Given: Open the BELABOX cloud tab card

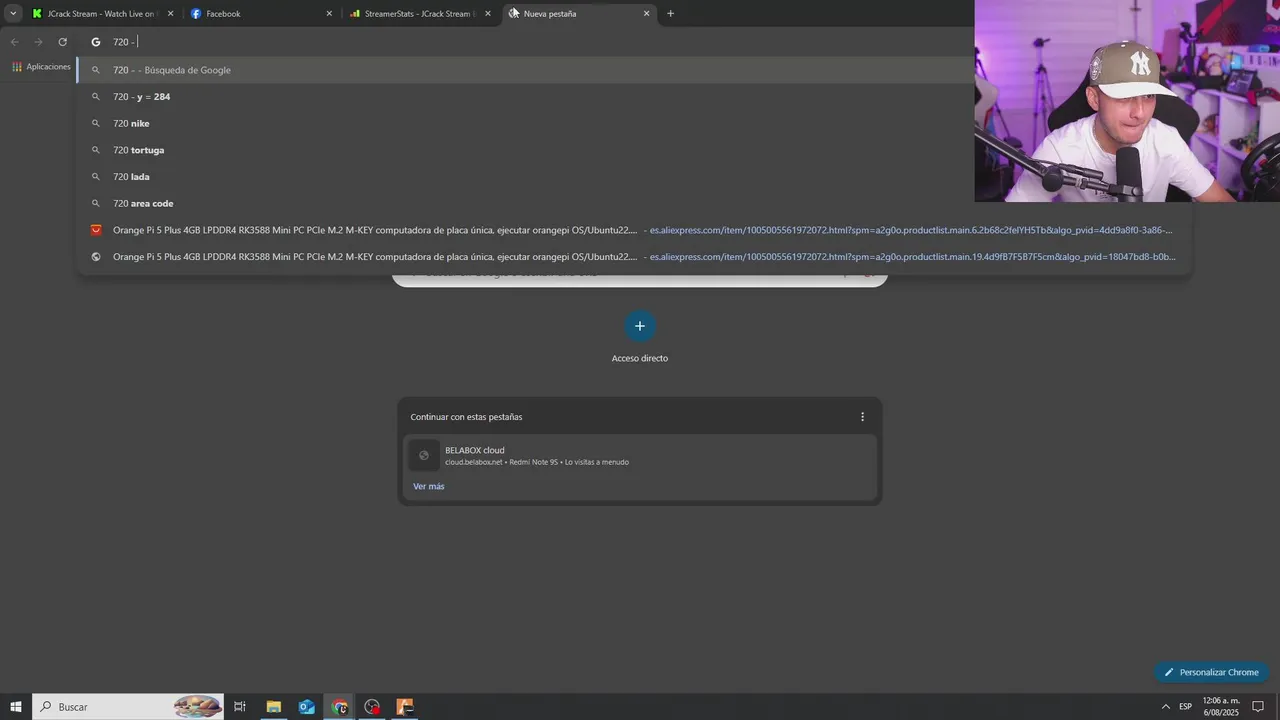Looking at the screenshot, I should 640,455.
